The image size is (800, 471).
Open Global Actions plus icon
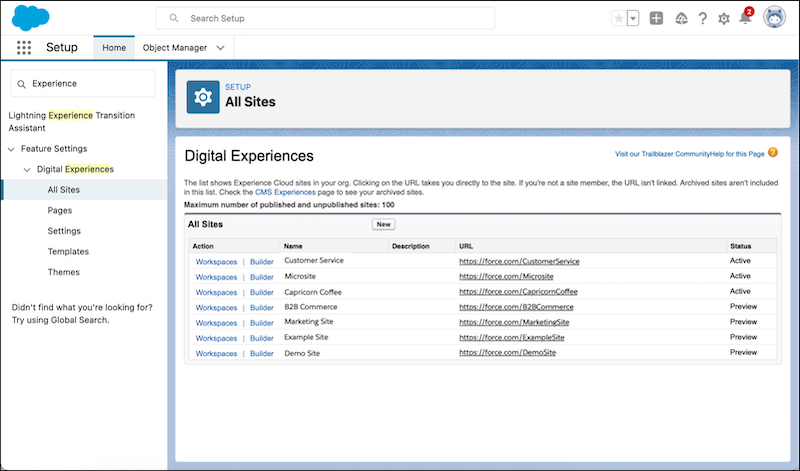(656, 18)
